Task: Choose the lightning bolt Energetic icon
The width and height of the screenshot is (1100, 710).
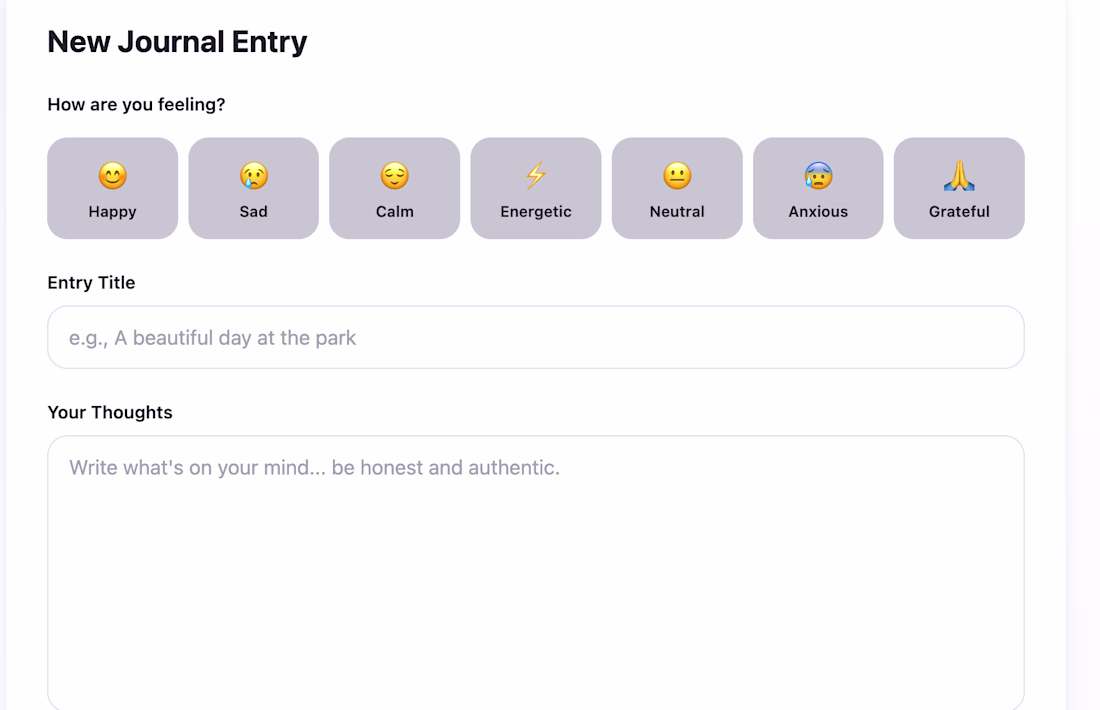Action: click(x=536, y=175)
